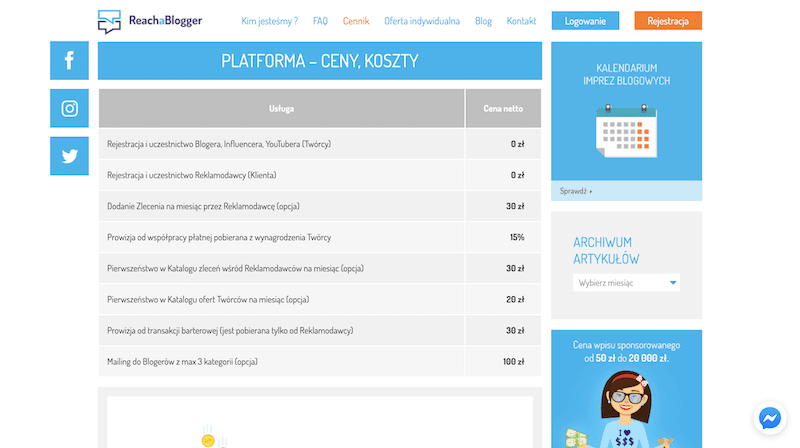
Task: Click the orange Rejestracja button
Action: 668,21
